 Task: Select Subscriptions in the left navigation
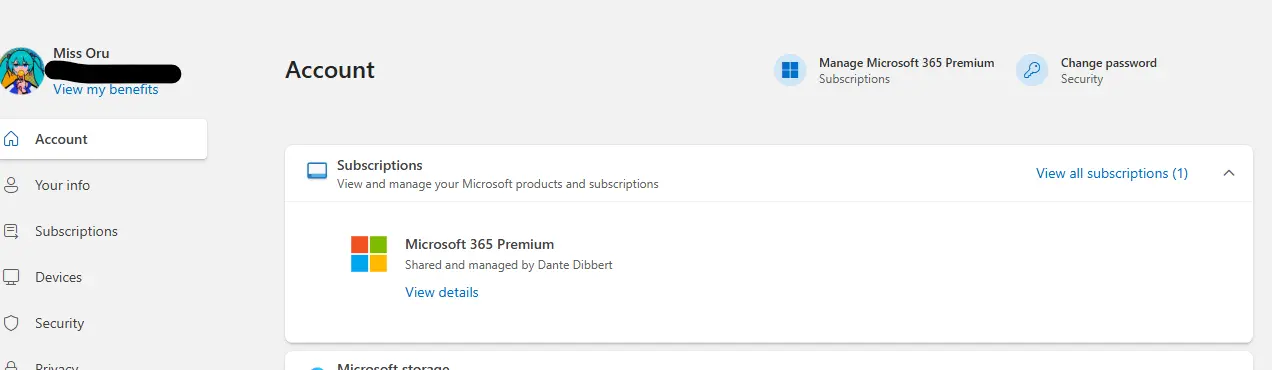pyautogui.click(x=76, y=231)
